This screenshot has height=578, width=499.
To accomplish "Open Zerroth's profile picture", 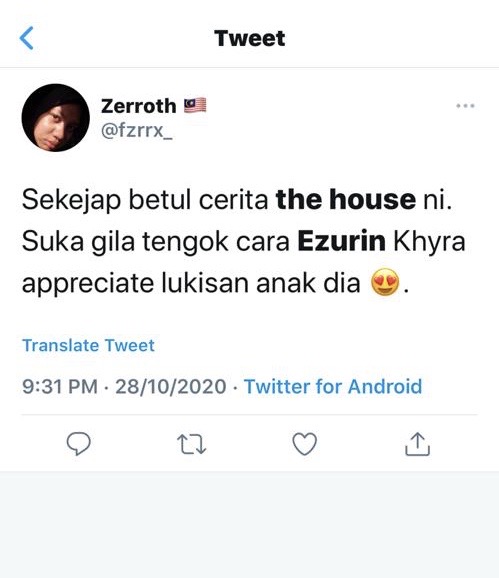I will (56, 118).
